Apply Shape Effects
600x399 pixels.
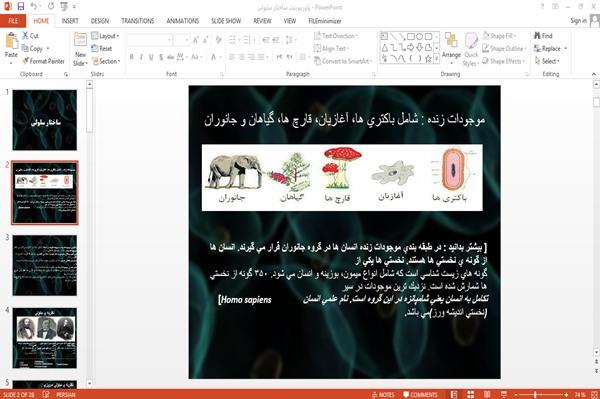point(504,61)
